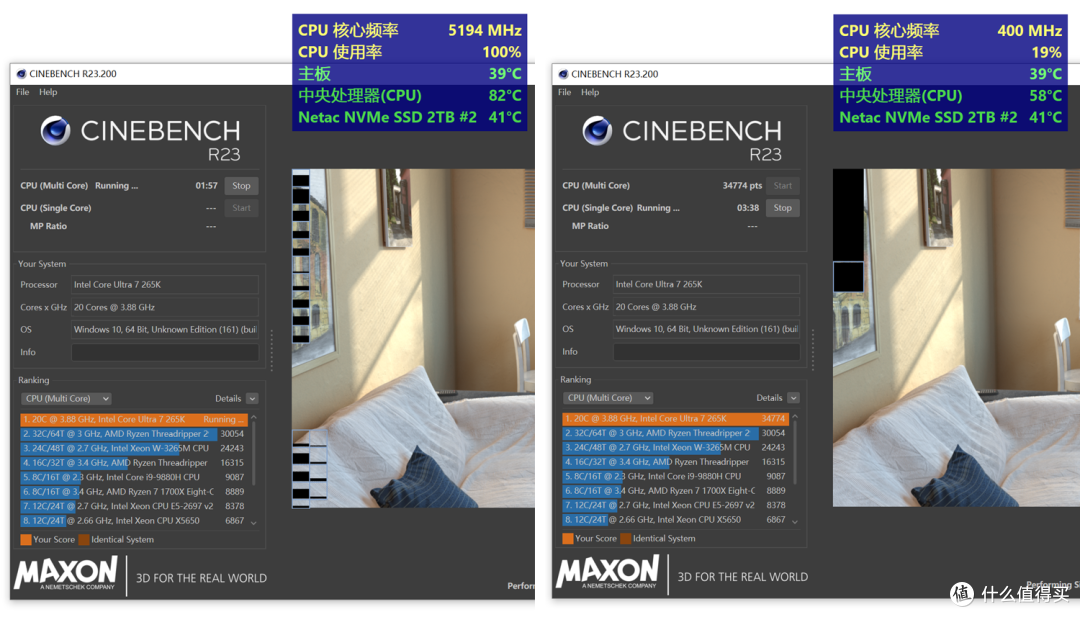Screen dimensions: 1080x617
Task: Click Info input field in left window
Action: [165, 353]
